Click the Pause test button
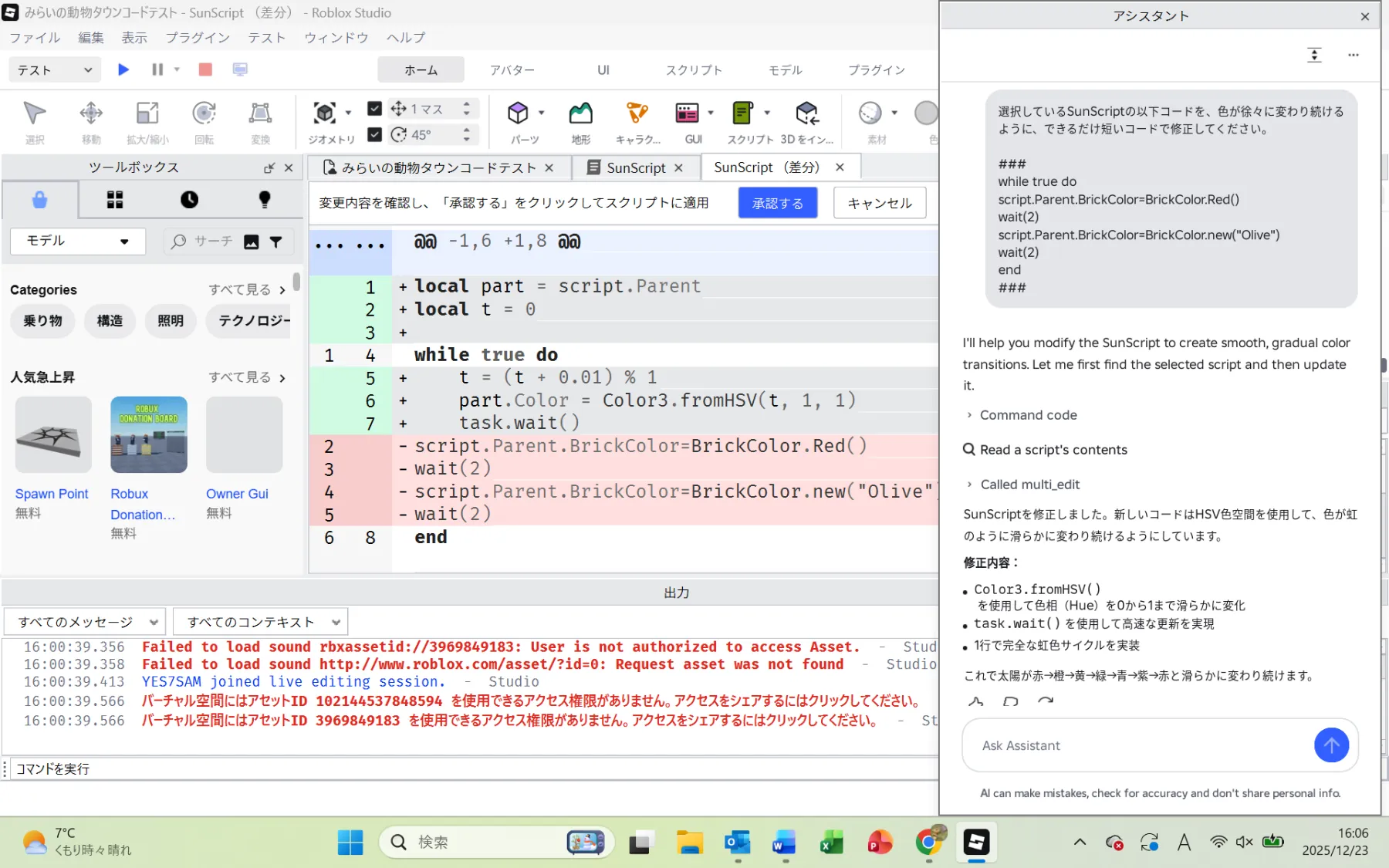 coord(157,69)
